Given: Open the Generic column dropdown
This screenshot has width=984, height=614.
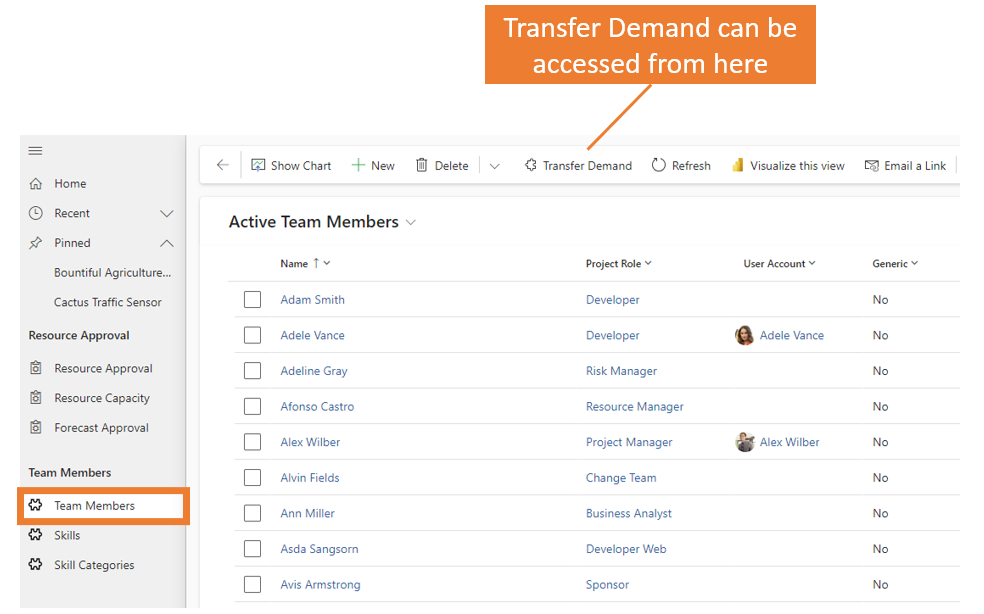Looking at the screenshot, I should pos(914,263).
